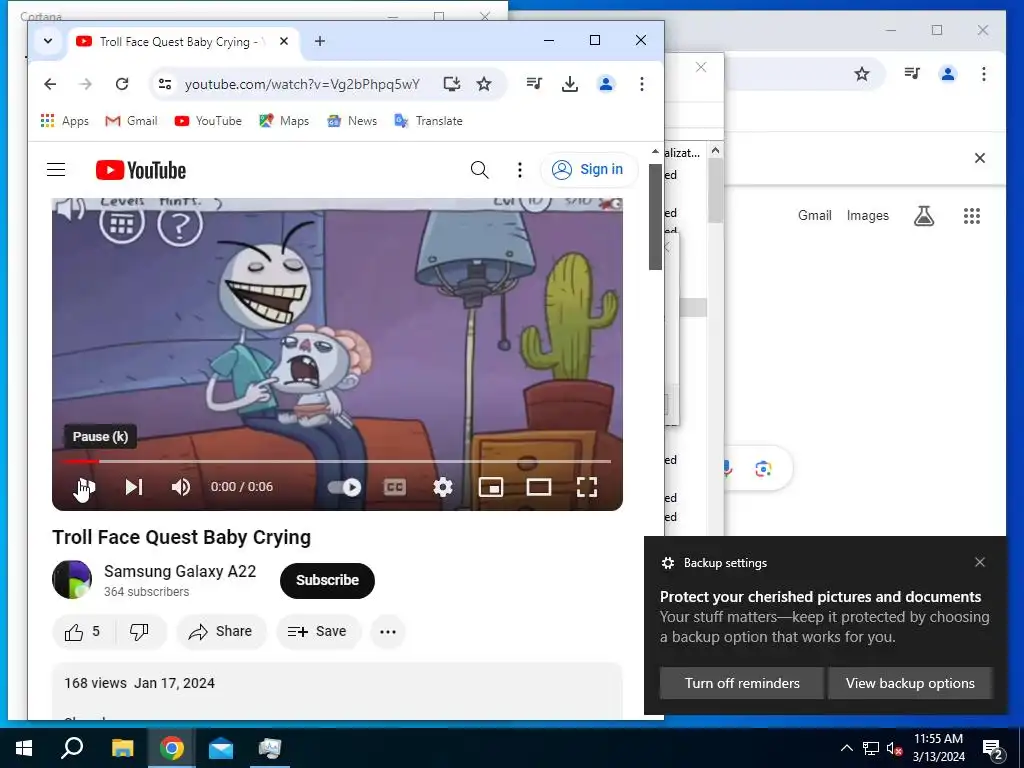
Task: Open Google apps grid icon
Action: pos(972,216)
